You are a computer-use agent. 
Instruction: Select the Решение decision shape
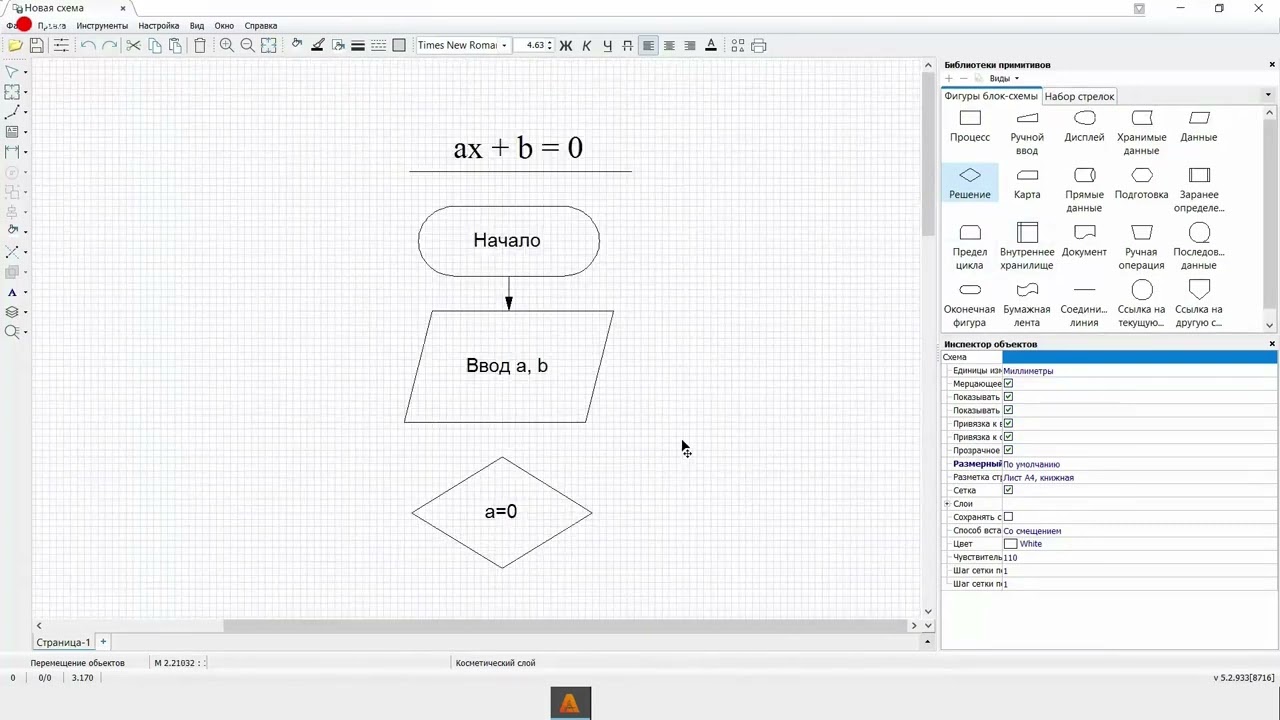(970, 183)
